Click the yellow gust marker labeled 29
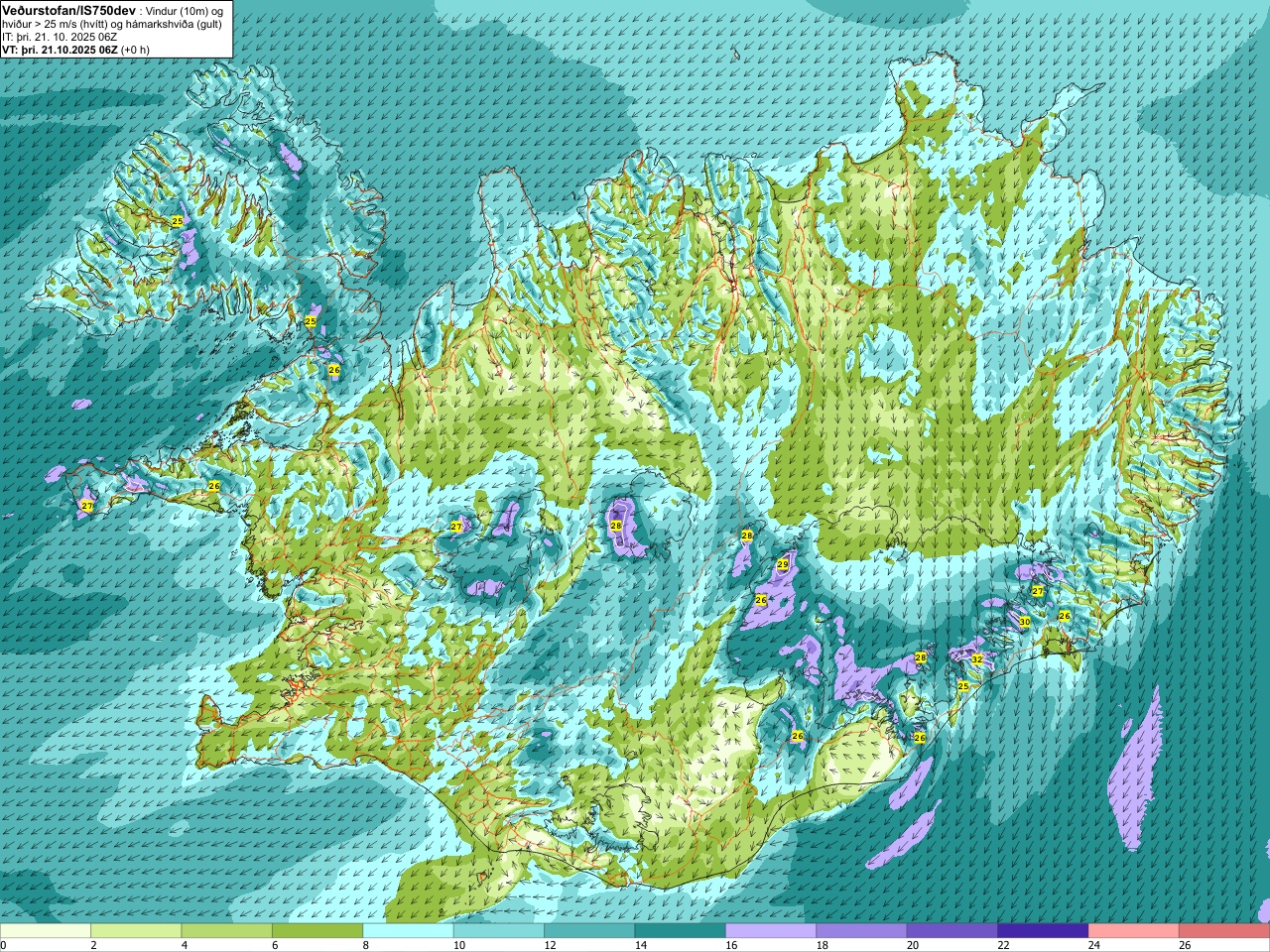The width and height of the screenshot is (1270, 952). 782,564
